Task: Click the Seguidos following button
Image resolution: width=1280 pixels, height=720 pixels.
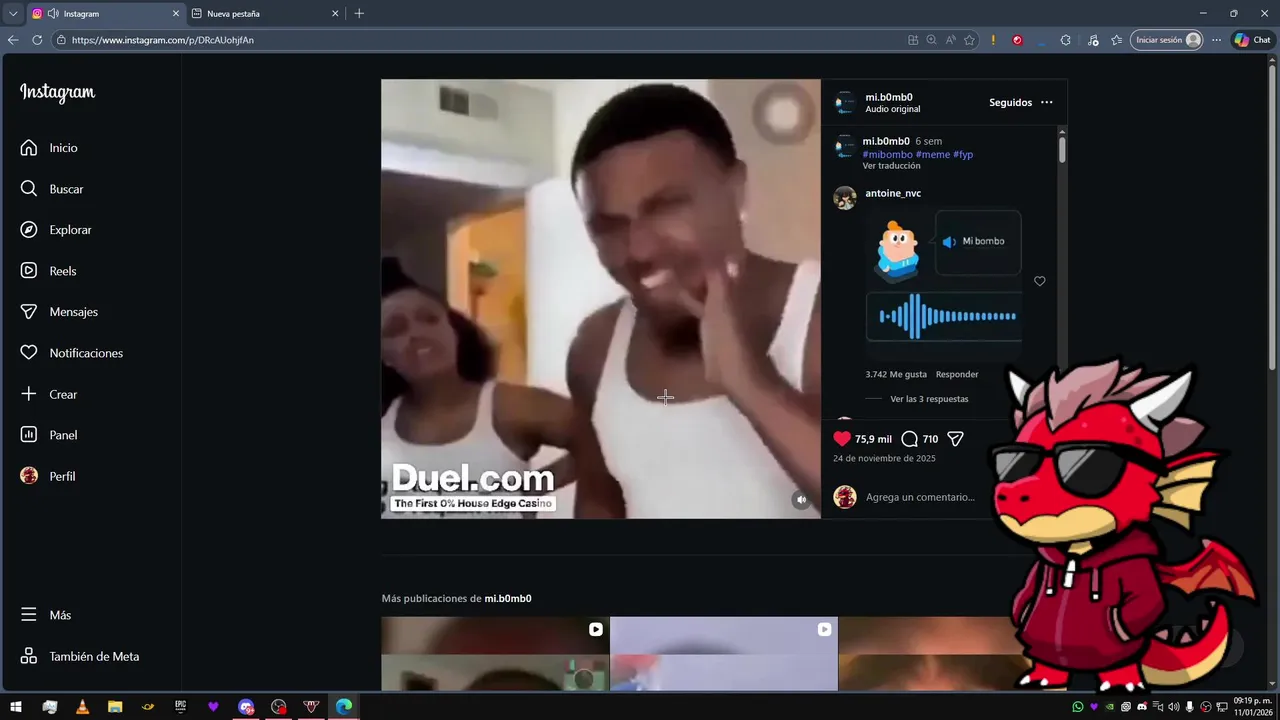Action: (1010, 102)
